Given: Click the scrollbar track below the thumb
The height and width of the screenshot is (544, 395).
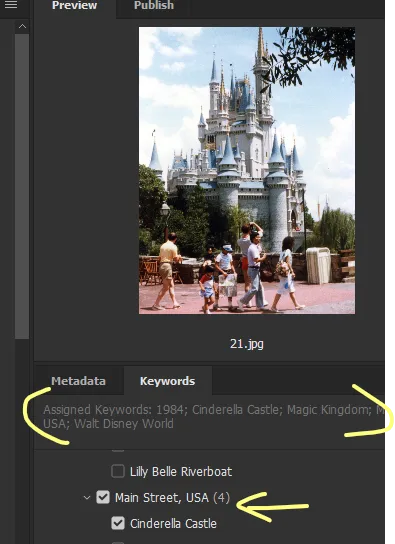Looking at the screenshot, I should pyautogui.click(x=22, y=441).
